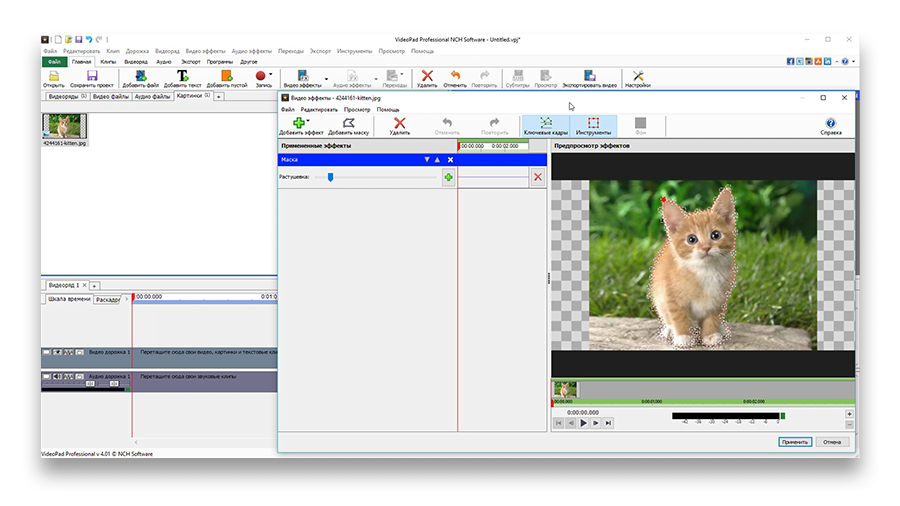
Task: Click the Применить button
Action: (795, 442)
